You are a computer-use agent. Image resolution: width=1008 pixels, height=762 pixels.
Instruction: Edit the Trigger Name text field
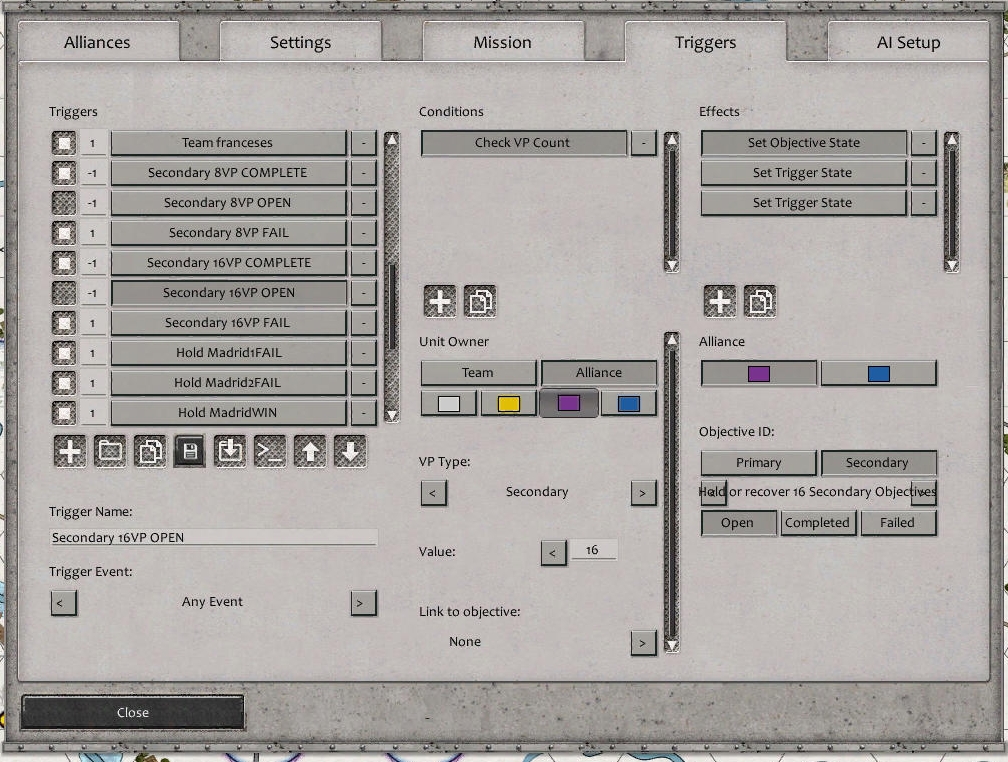213,538
